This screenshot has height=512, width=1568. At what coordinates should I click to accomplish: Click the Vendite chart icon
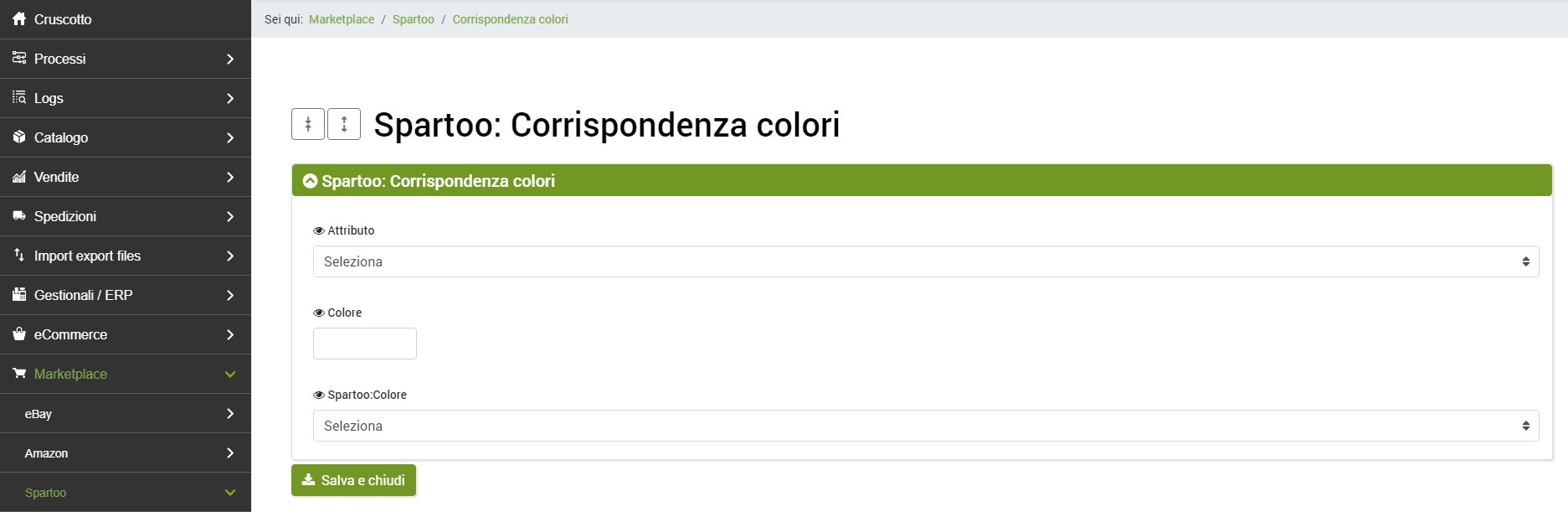[19, 176]
